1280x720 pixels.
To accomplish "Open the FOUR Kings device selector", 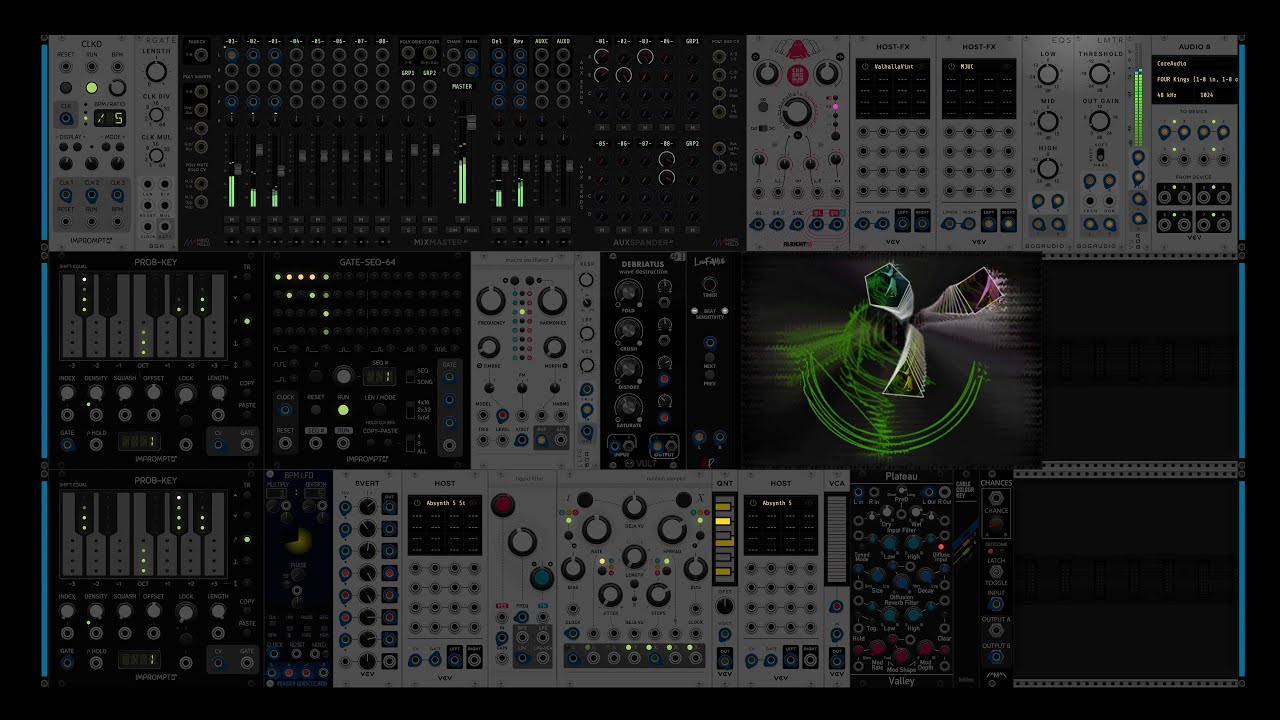I will point(1194,78).
